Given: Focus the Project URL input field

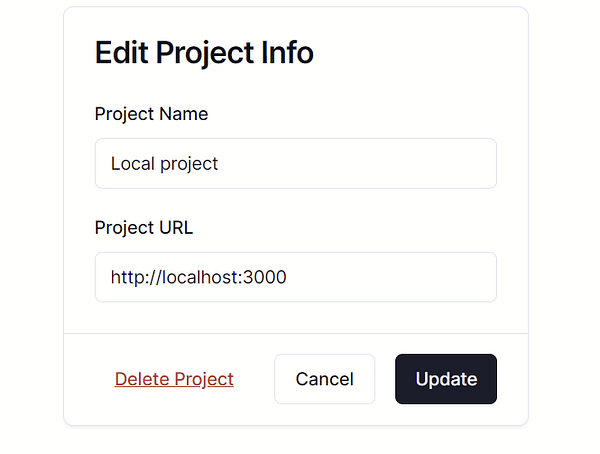Looking at the screenshot, I should click(295, 277).
